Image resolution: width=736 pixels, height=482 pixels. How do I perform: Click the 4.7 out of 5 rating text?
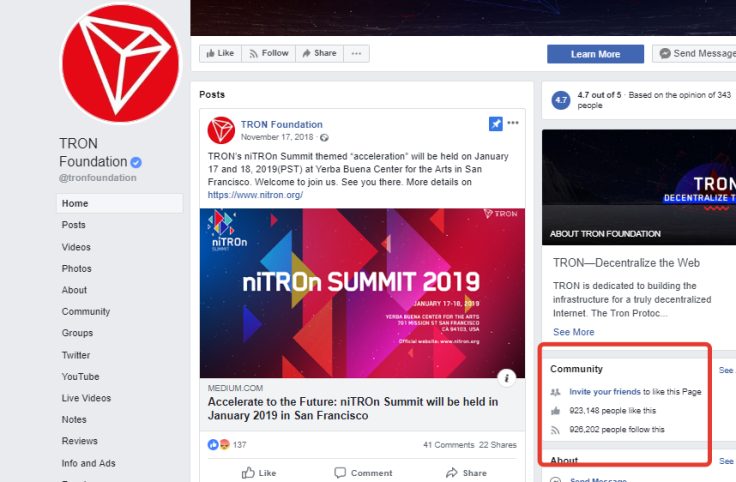click(x=599, y=95)
